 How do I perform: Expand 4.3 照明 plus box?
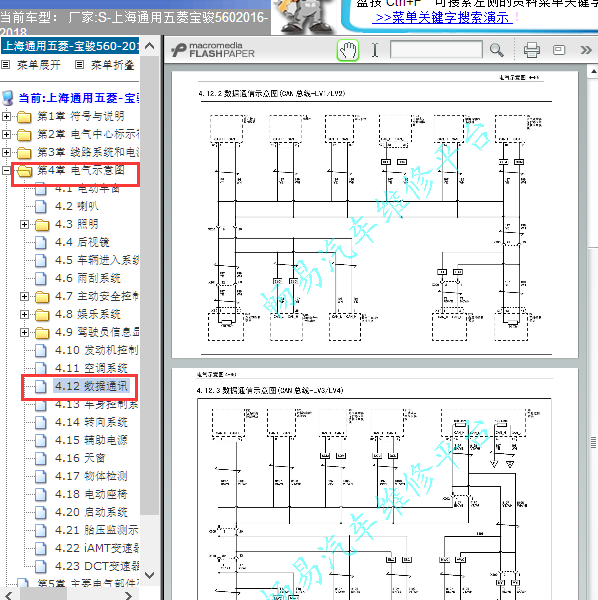(24, 224)
